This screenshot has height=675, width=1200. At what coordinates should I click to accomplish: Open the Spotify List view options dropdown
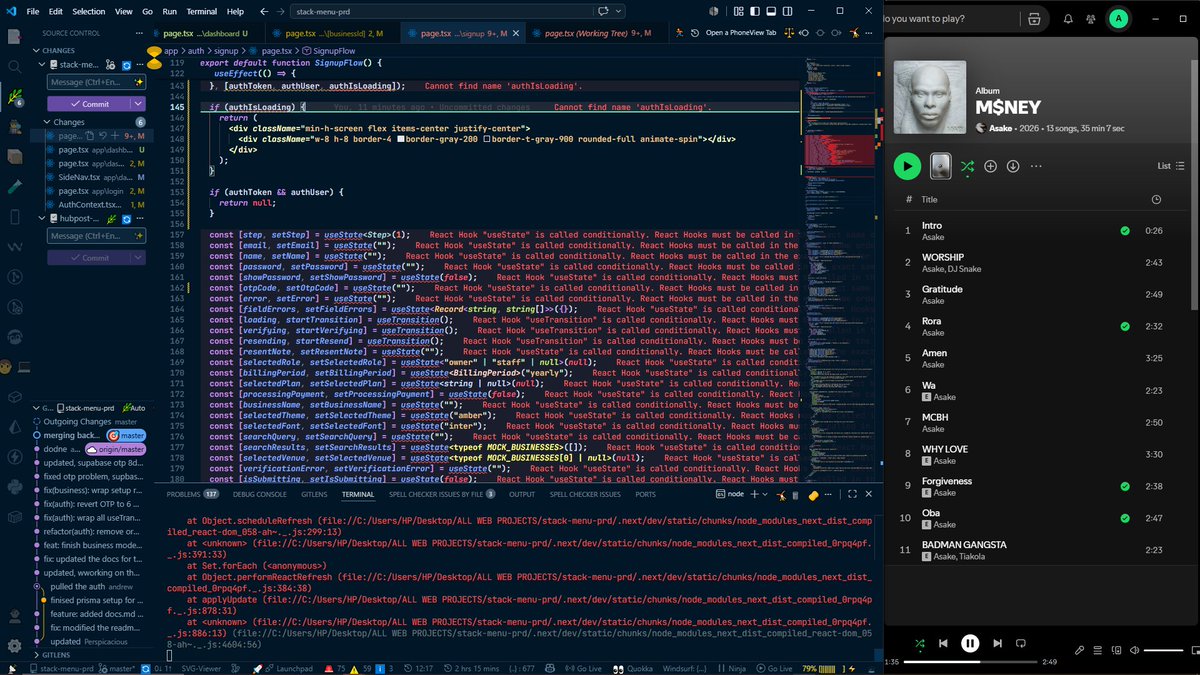coord(1171,166)
